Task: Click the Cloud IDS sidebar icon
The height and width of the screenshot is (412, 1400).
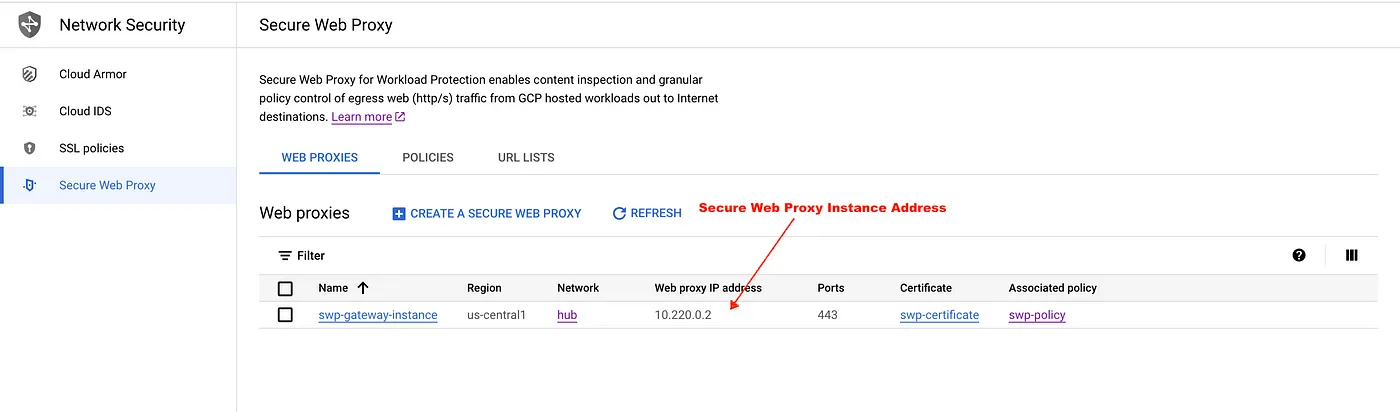Action: pos(30,111)
